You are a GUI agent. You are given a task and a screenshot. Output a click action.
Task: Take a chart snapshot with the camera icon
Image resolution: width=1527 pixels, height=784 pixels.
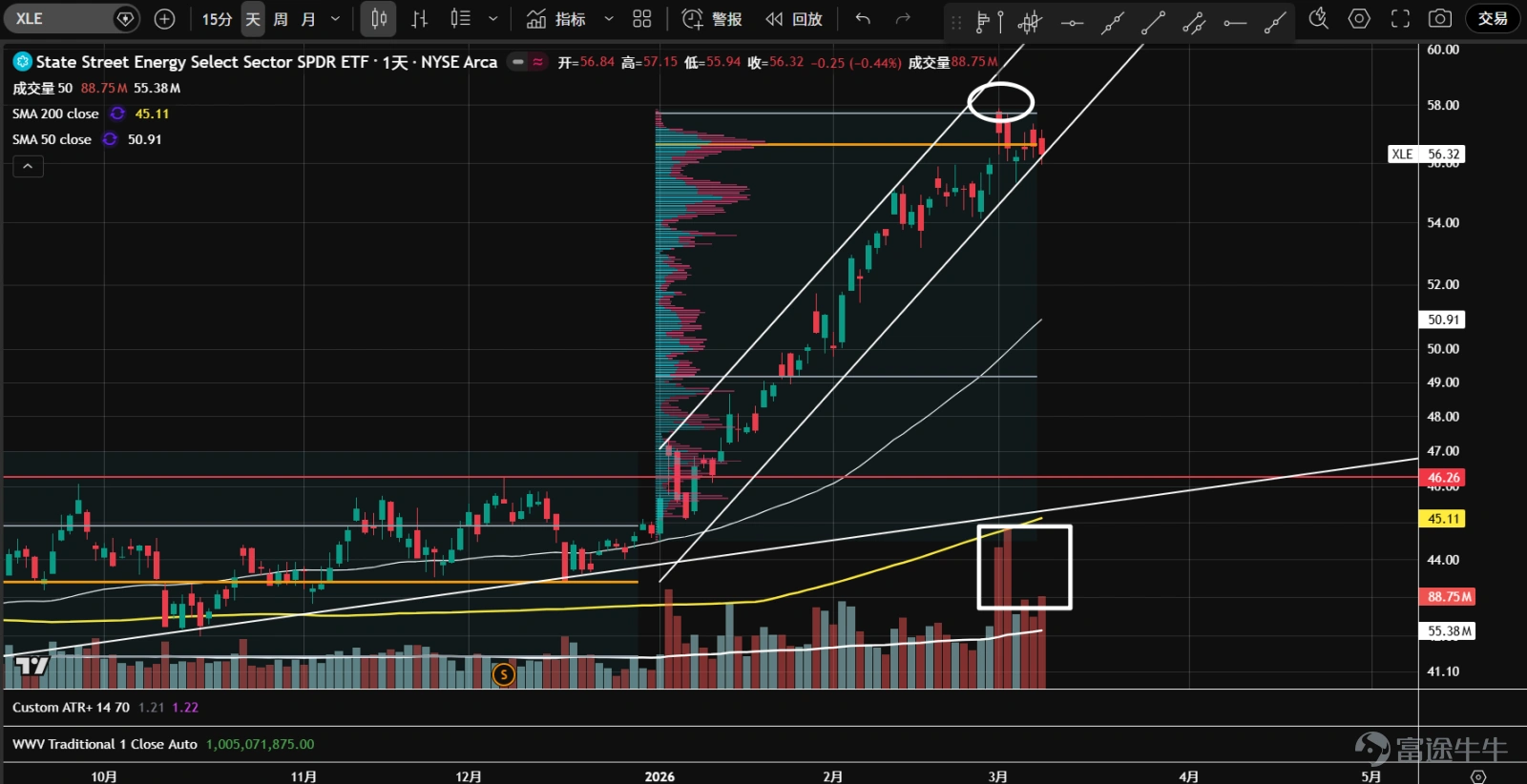point(1440,19)
